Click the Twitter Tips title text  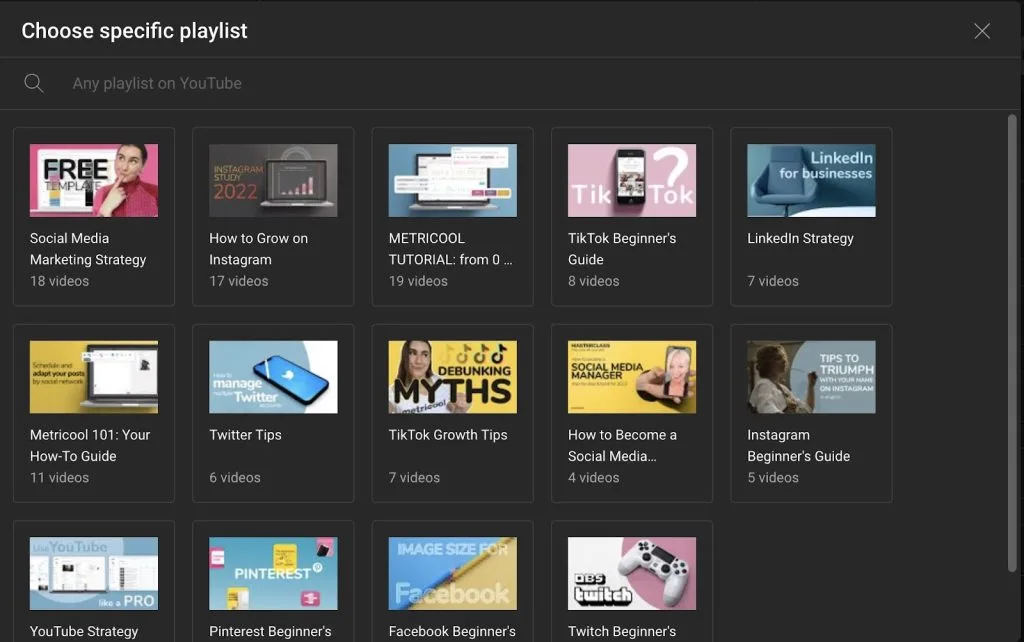pyautogui.click(x=245, y=435)
